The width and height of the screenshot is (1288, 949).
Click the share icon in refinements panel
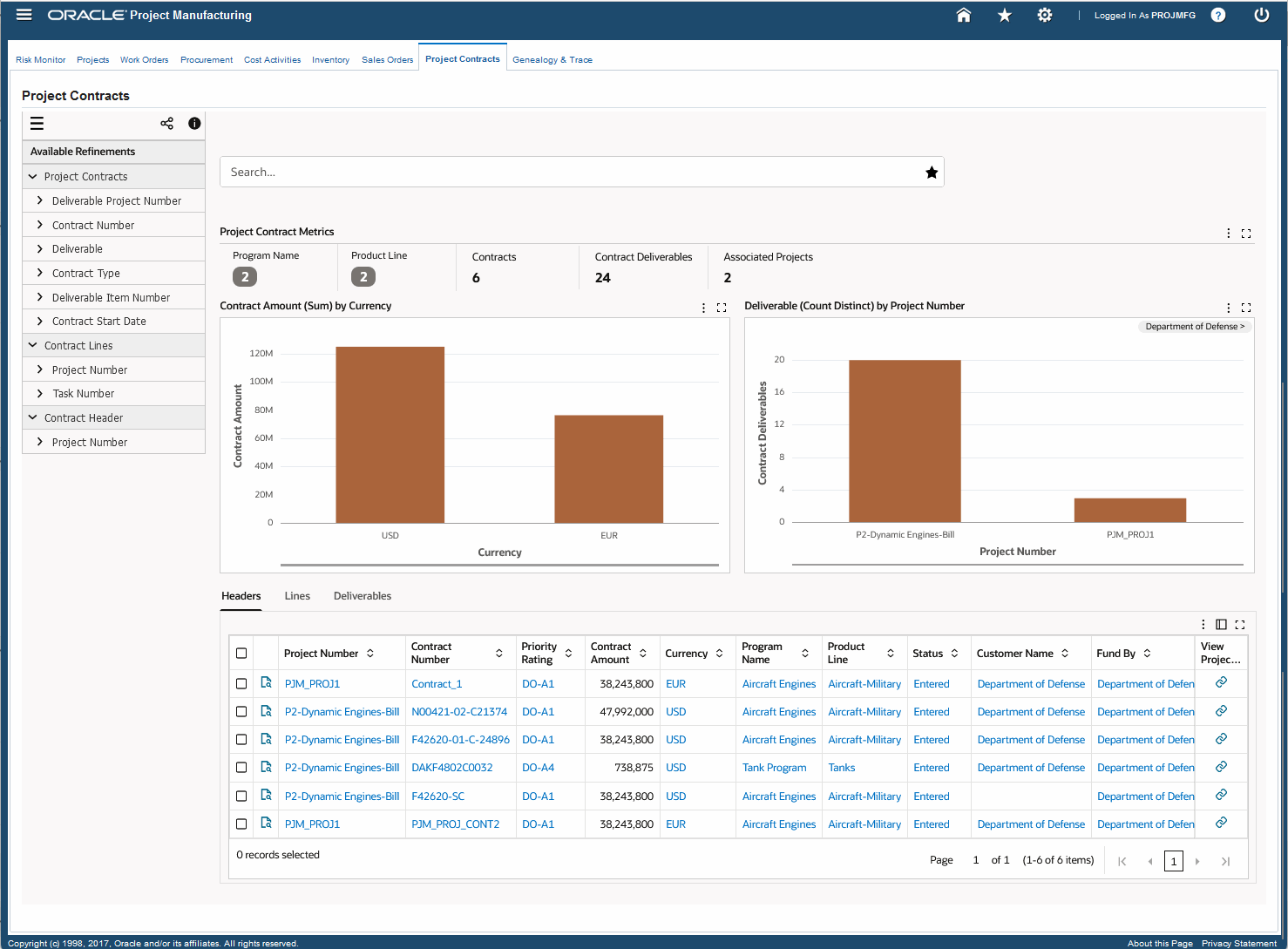click(166, 124)
